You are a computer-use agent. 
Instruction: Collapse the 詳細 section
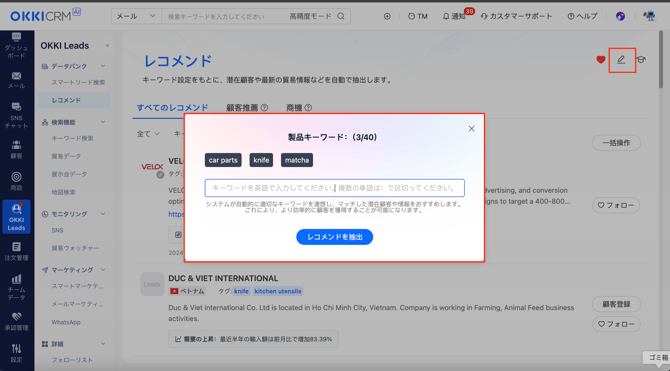tap(103, 344)
